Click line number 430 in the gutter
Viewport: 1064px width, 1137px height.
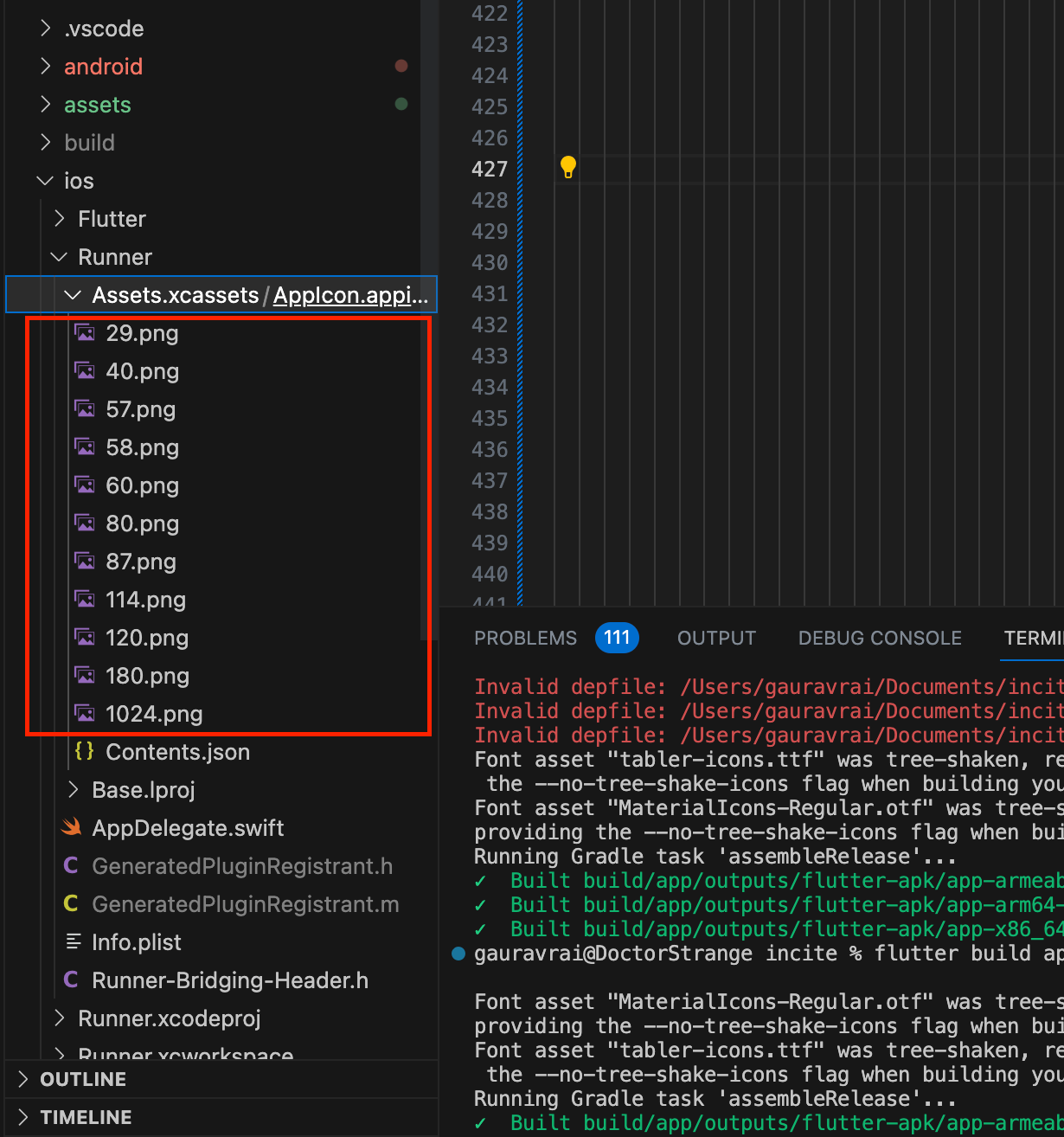(490, 262)
